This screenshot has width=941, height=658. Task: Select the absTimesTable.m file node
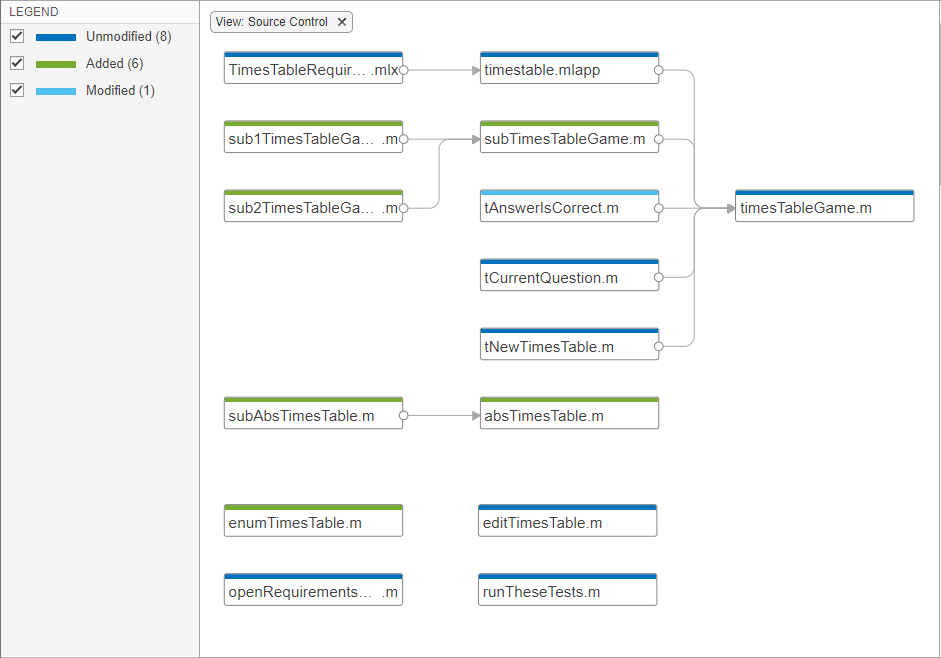[569, 415]
